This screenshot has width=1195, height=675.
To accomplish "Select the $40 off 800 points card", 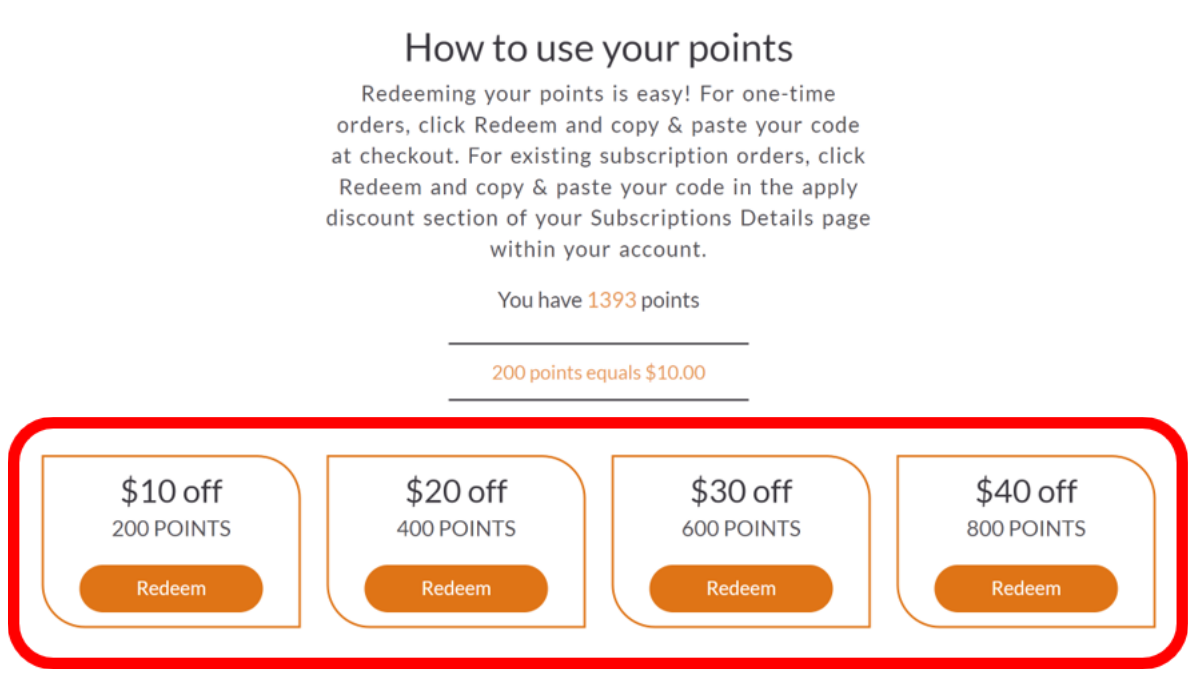I will click(1027, 541).
